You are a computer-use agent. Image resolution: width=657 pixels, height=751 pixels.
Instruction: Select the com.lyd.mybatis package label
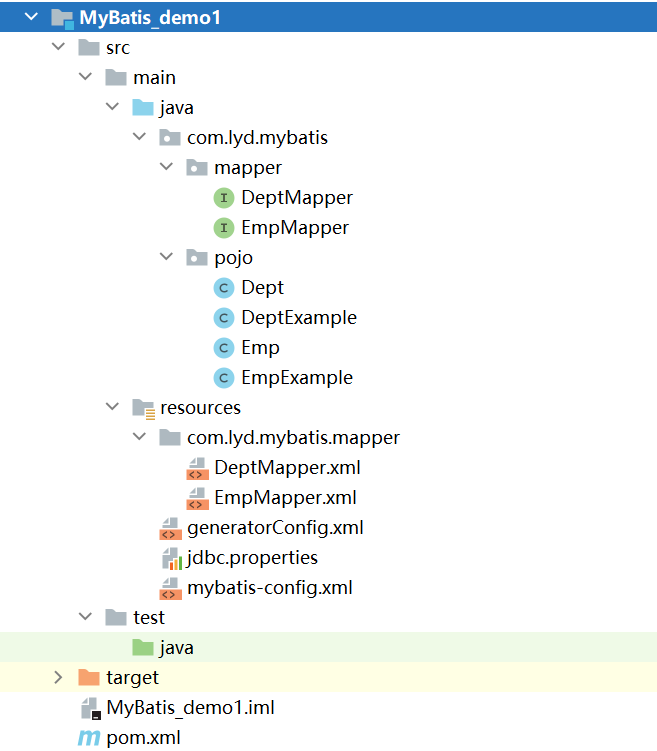click(257, 138)
